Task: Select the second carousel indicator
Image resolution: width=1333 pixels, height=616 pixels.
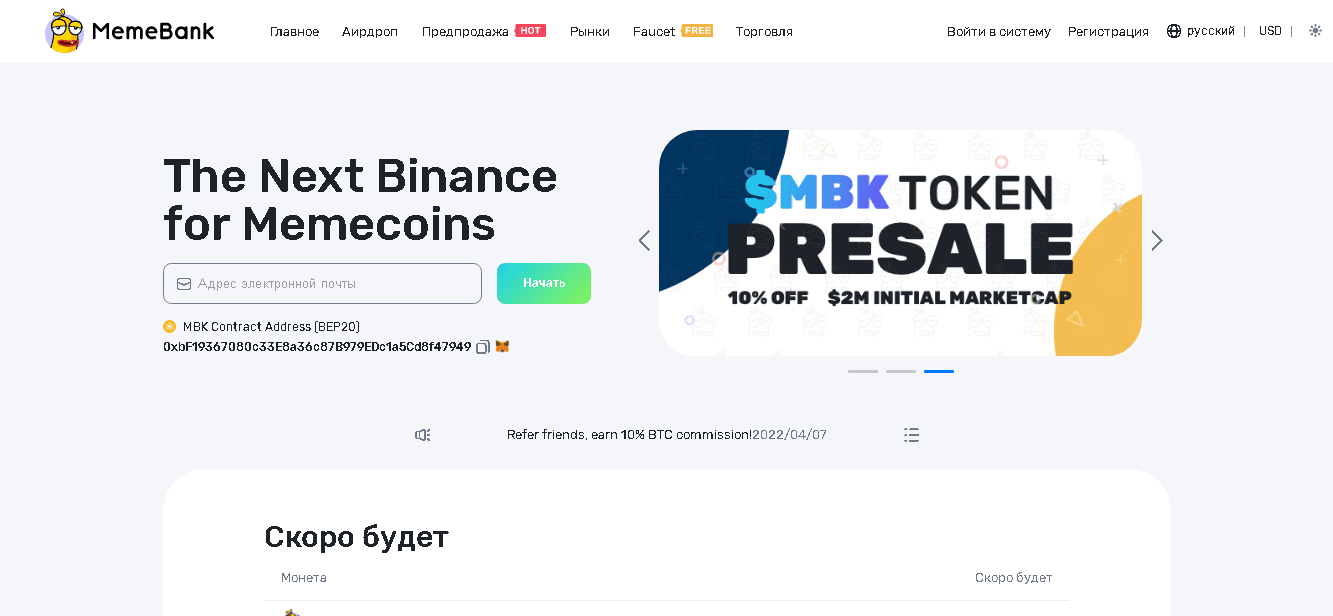Action: click(901, 371)
